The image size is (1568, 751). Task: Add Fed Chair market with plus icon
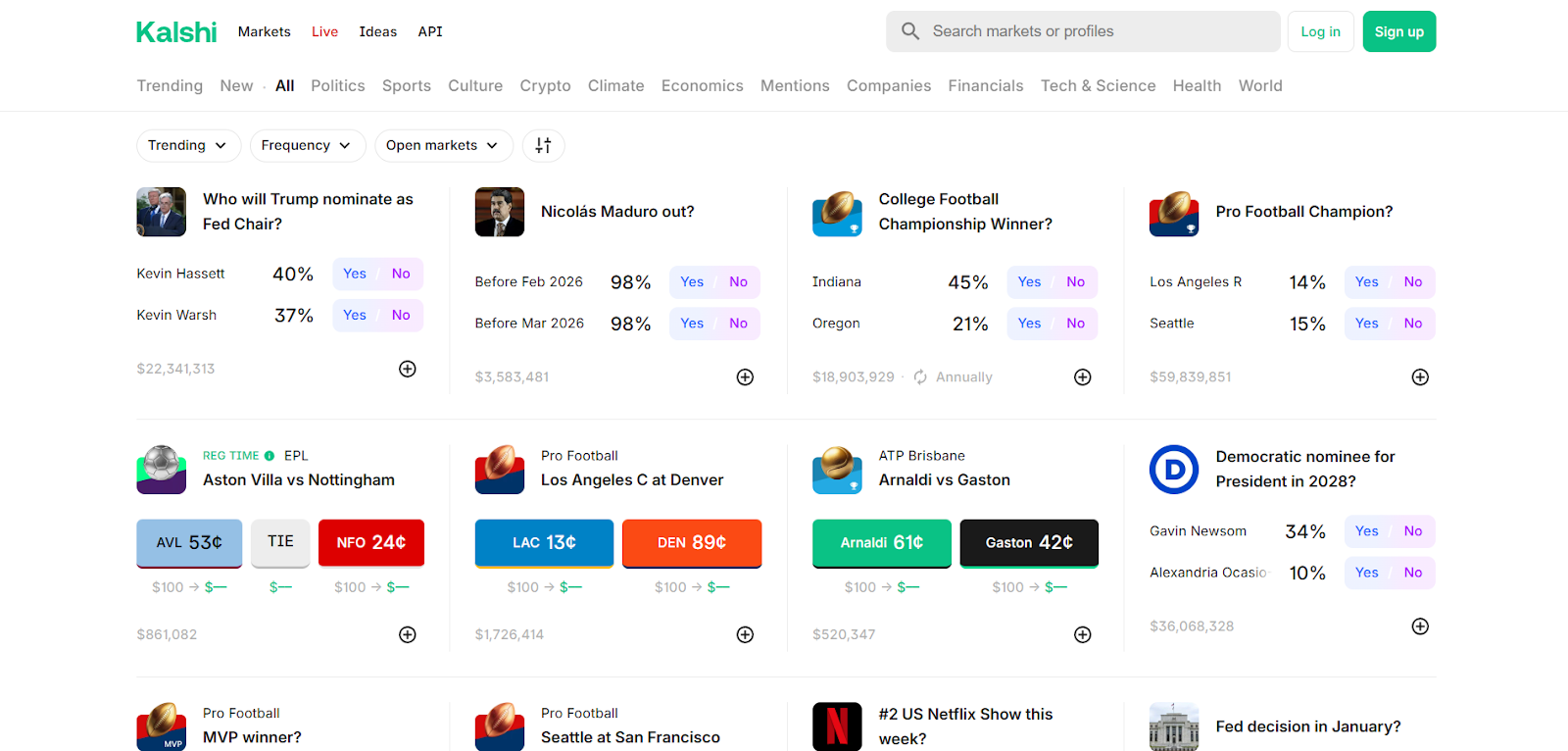pos(408,369)
